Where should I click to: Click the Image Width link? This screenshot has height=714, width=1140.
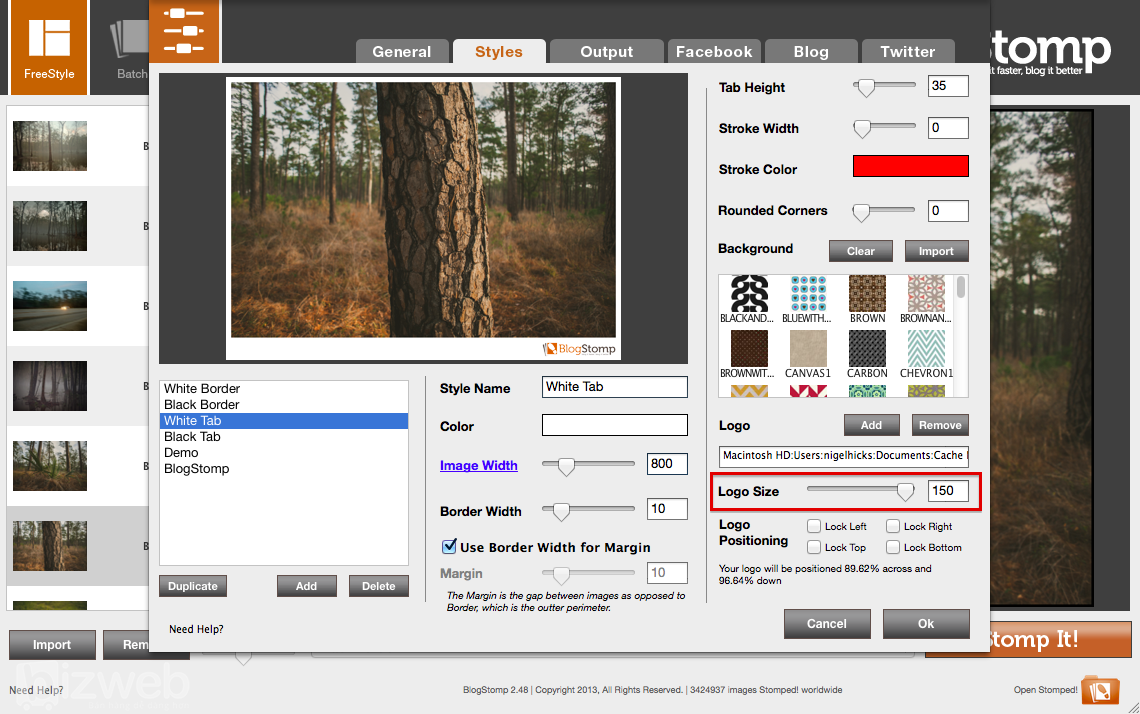click(x=479, y=465)
